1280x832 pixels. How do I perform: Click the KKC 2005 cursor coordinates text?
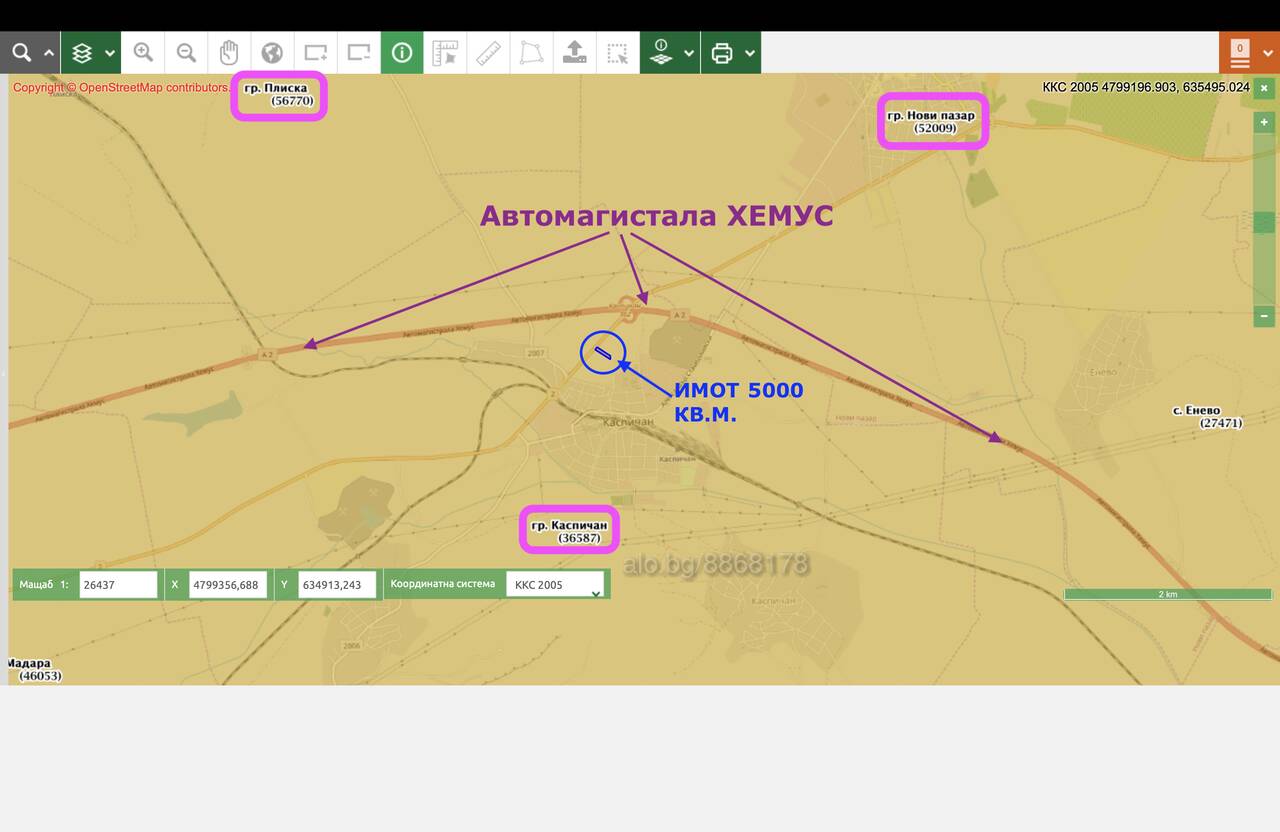click(1146, 87)
